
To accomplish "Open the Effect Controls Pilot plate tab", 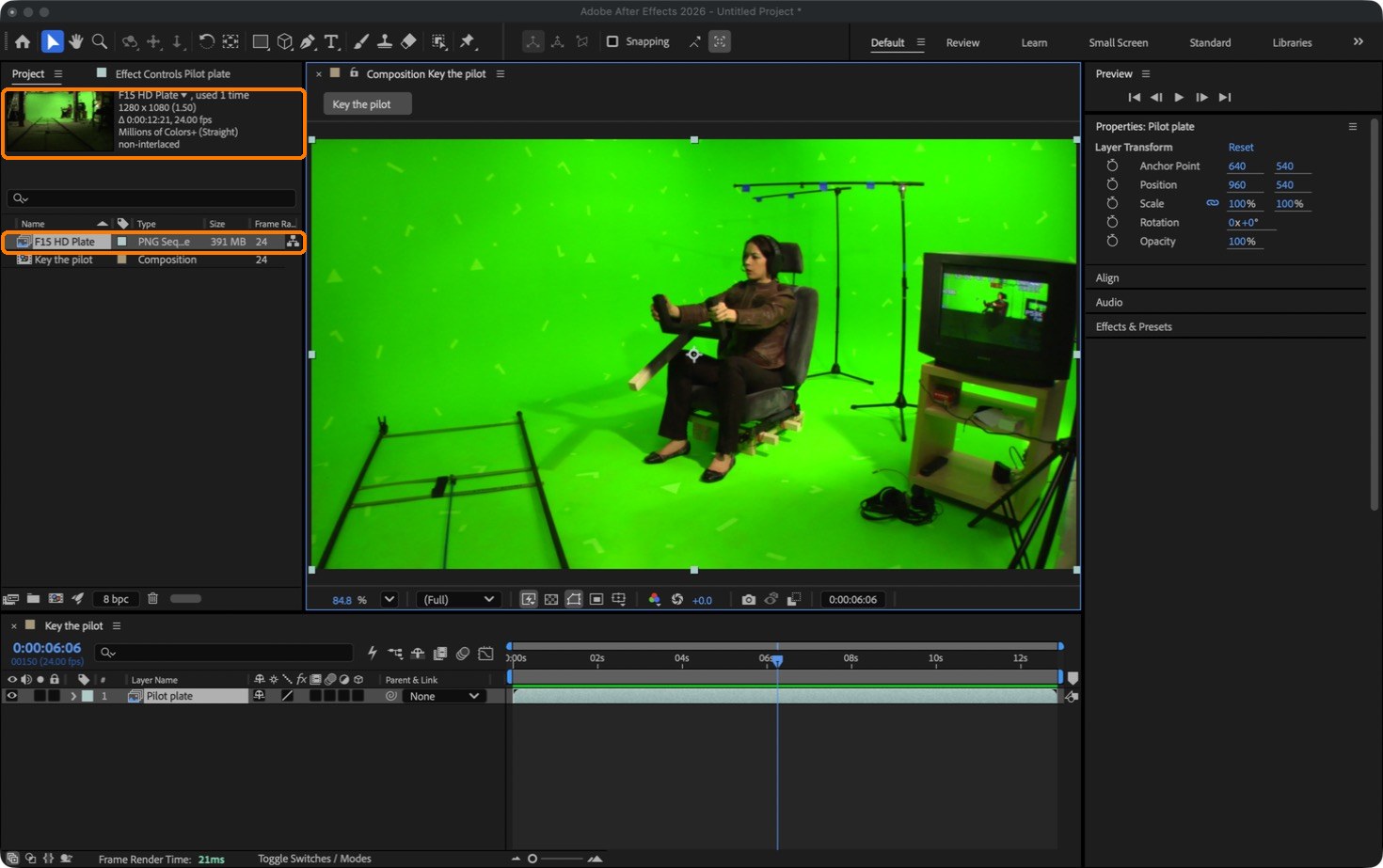I will click(x=172, y=73).
